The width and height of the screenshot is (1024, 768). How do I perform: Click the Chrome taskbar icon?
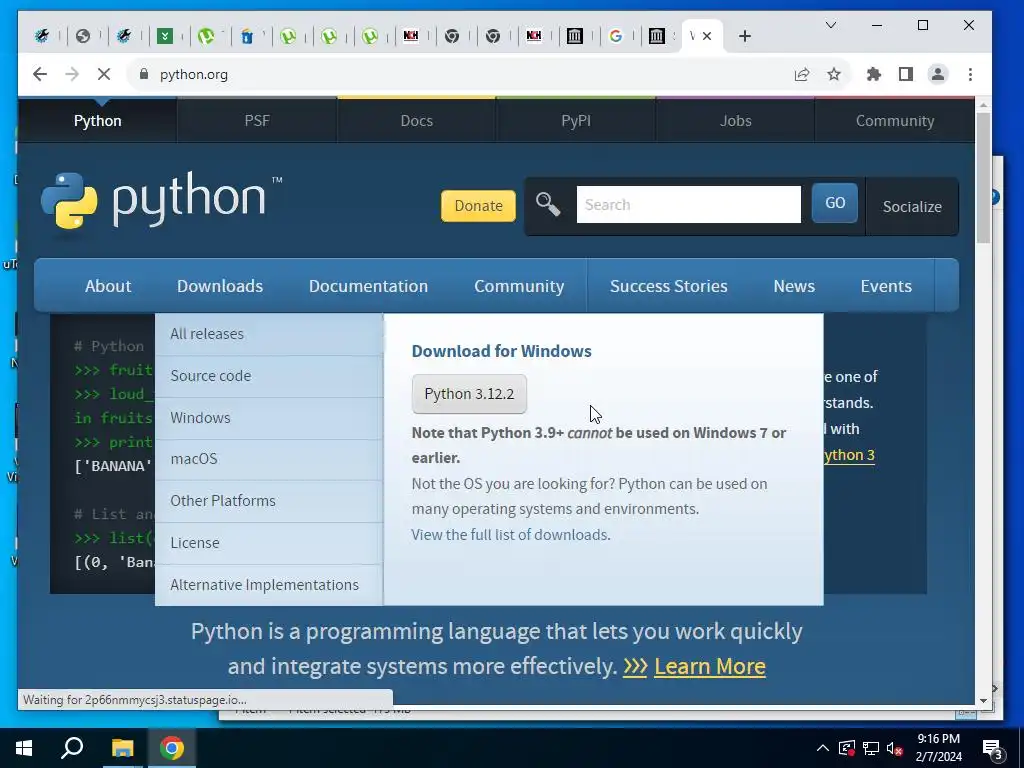point(172,748)
